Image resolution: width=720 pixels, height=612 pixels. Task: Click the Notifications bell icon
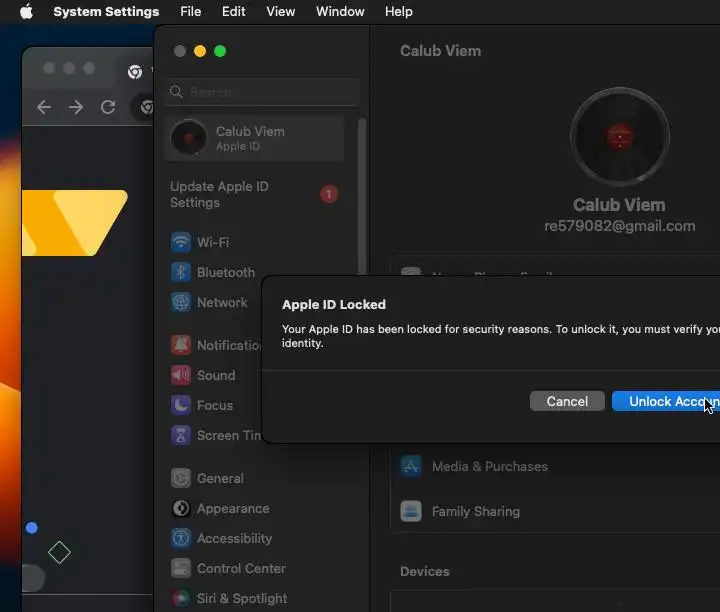point(181,345)
